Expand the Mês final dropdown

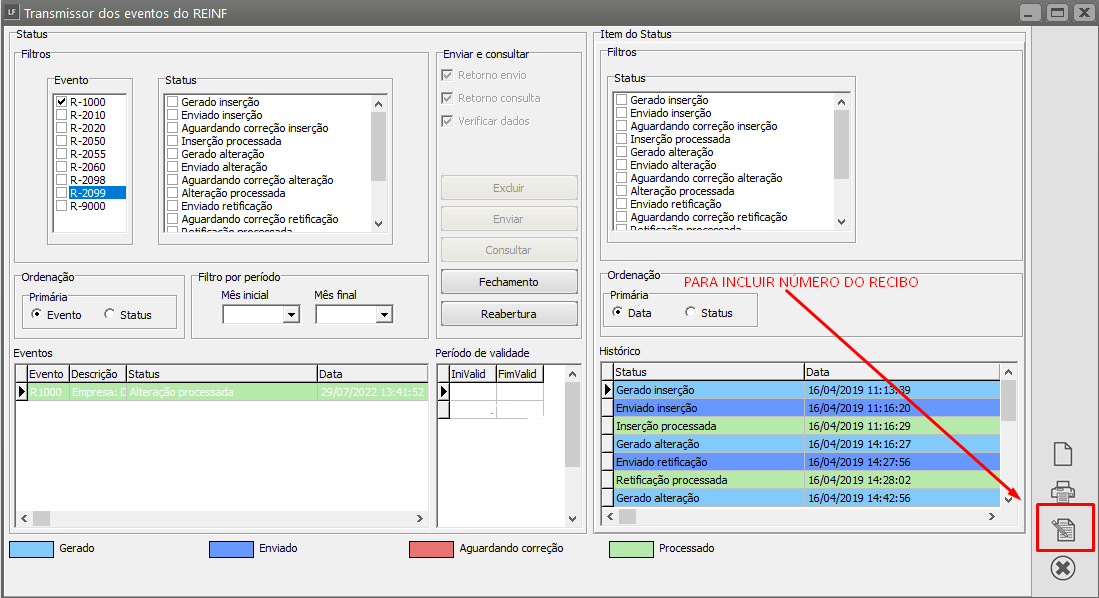click(384, 315)
